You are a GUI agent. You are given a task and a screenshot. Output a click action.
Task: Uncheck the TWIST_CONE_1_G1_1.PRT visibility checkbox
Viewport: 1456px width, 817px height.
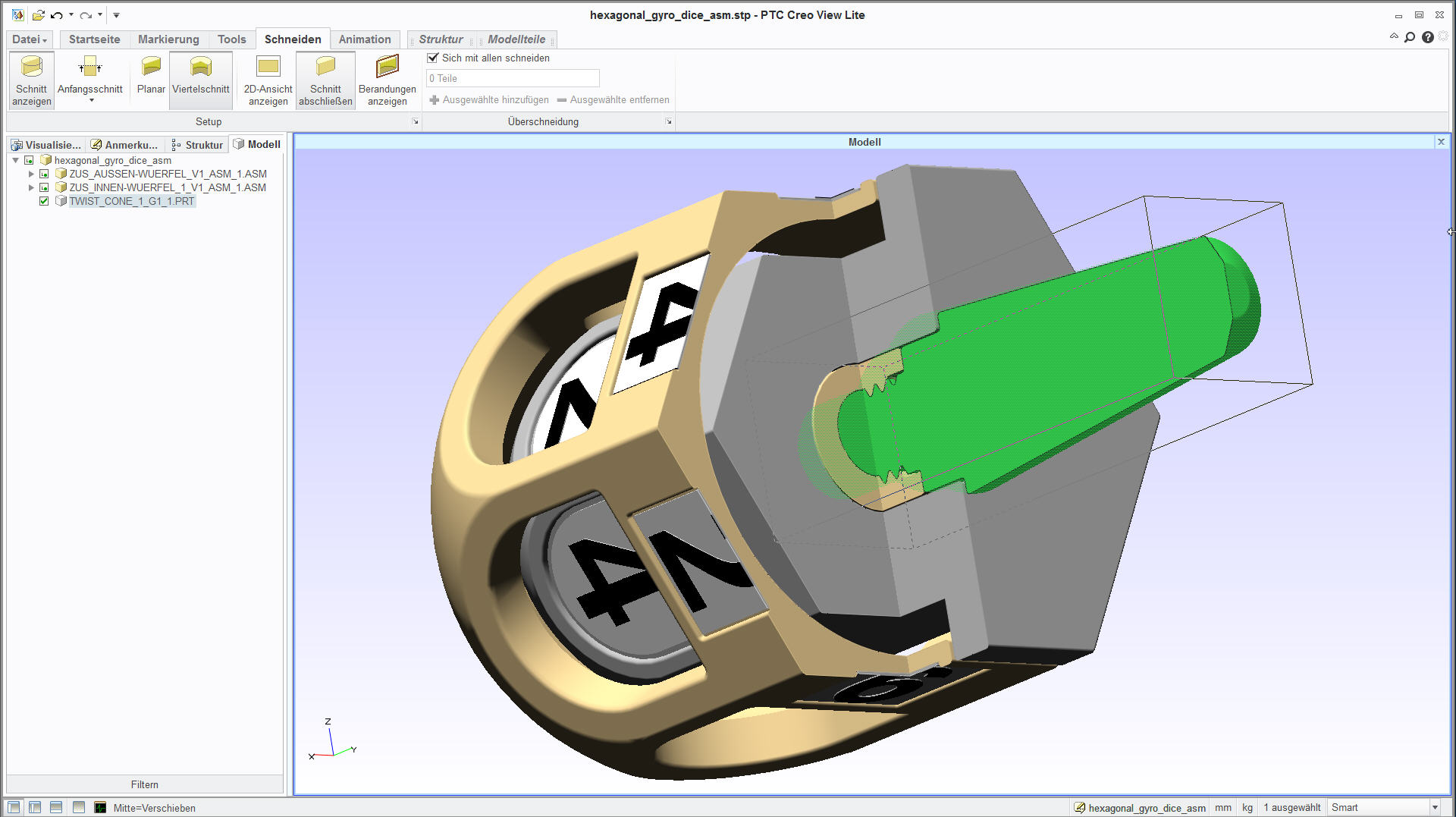pyautogui.click(x=44, y=201)
